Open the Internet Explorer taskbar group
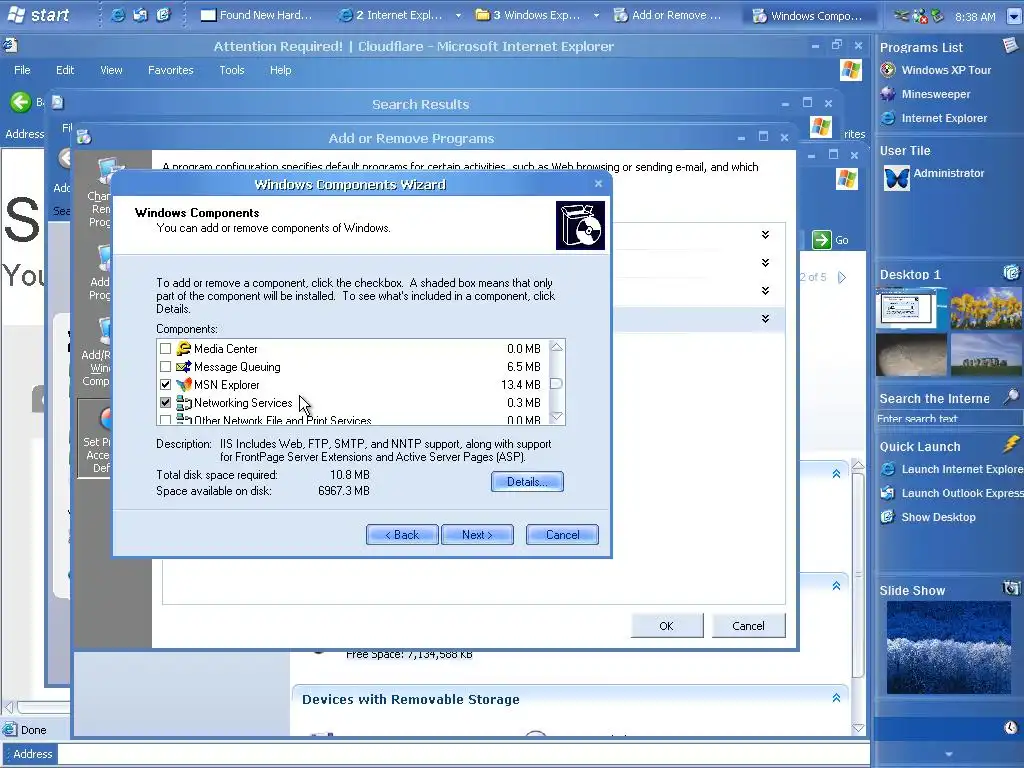 398,15
